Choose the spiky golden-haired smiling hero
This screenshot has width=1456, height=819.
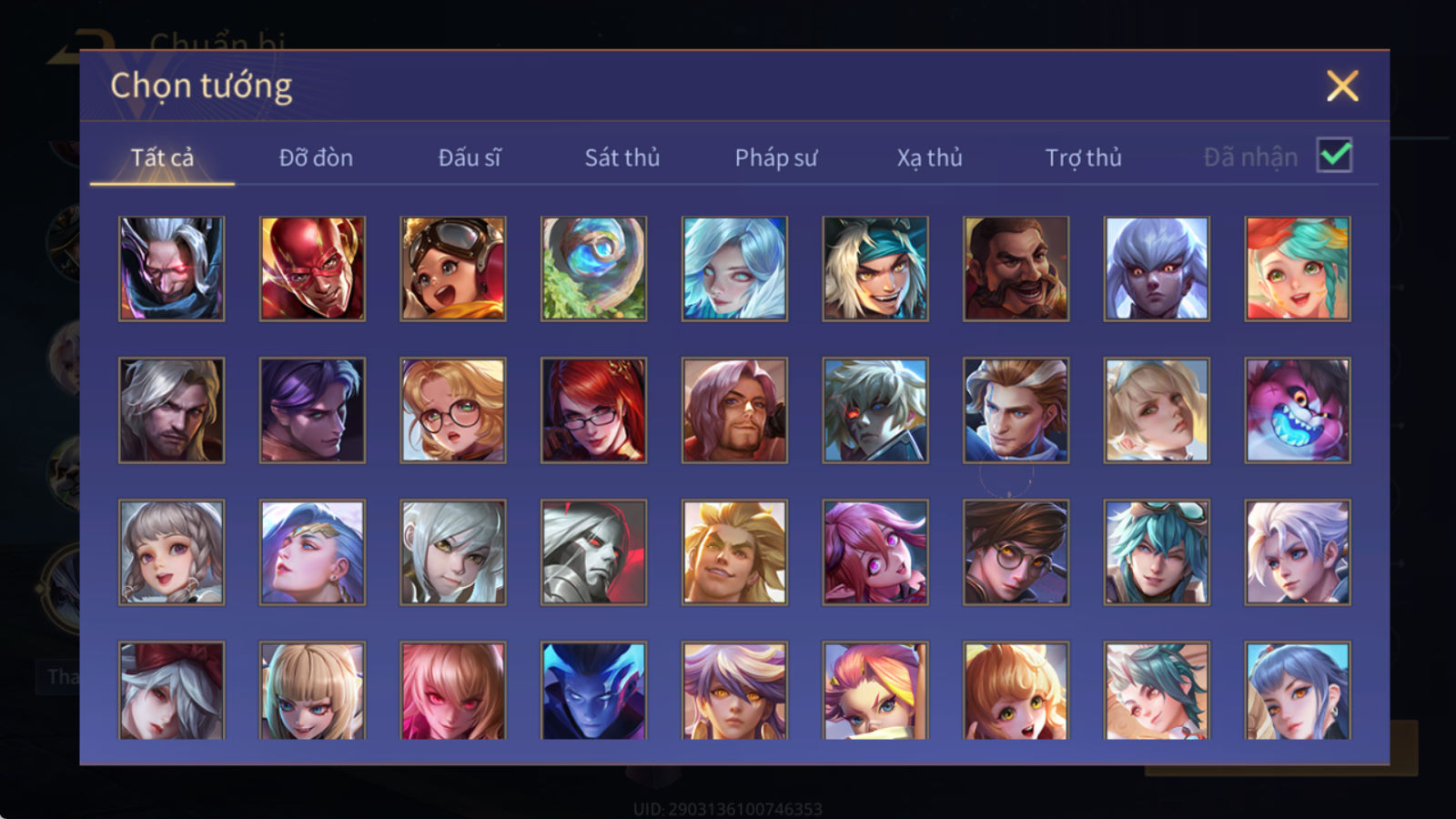click(x=734, y=552)
